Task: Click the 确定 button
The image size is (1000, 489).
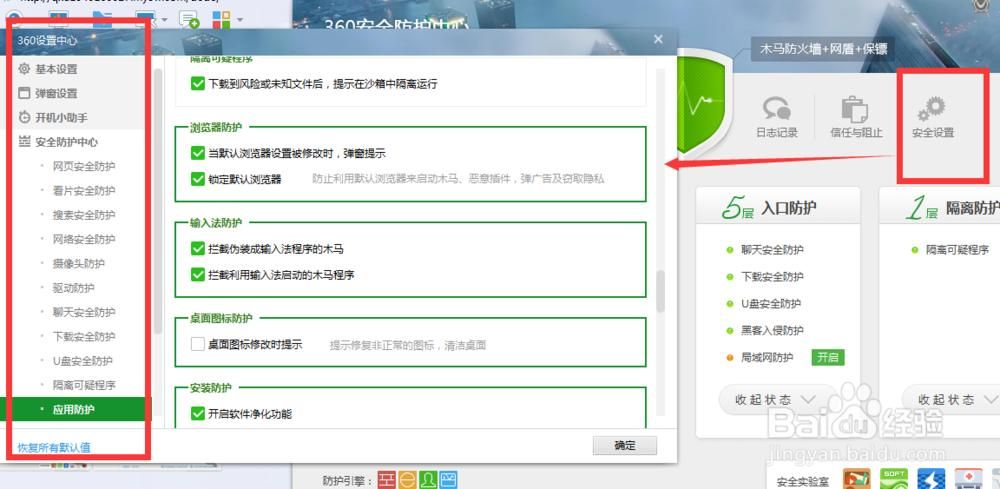Action: pyautogui.click(x=624, y=446)
